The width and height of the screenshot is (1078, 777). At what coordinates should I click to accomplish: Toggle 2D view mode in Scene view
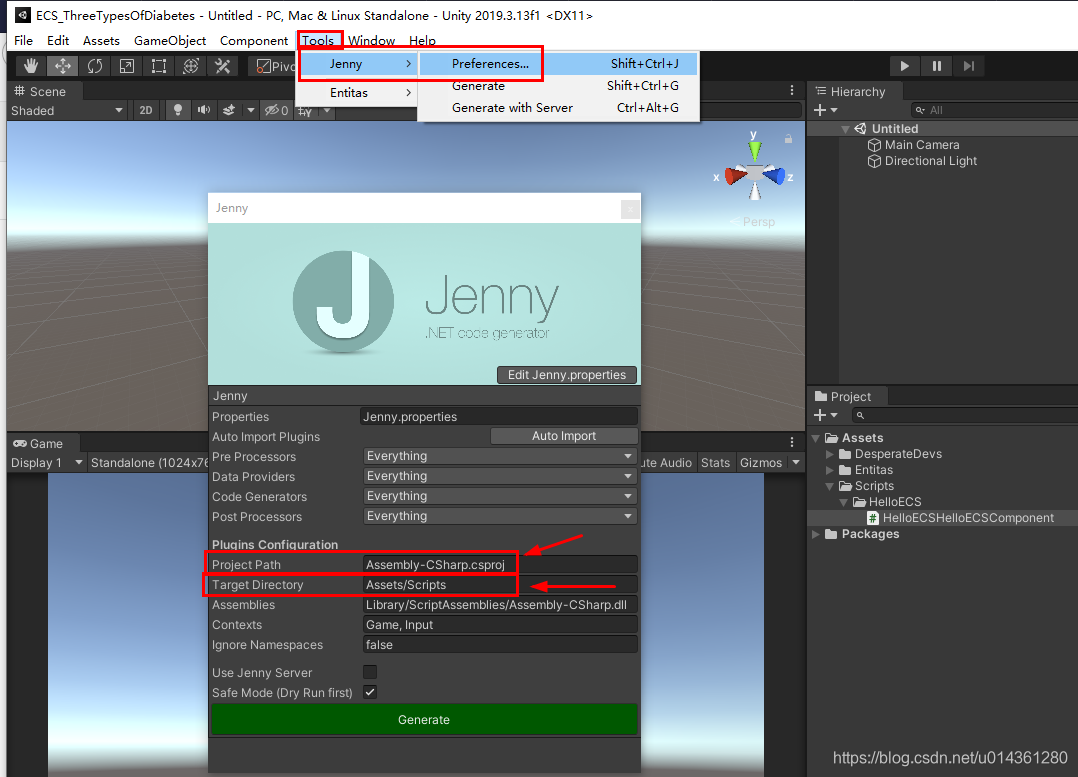146,110
